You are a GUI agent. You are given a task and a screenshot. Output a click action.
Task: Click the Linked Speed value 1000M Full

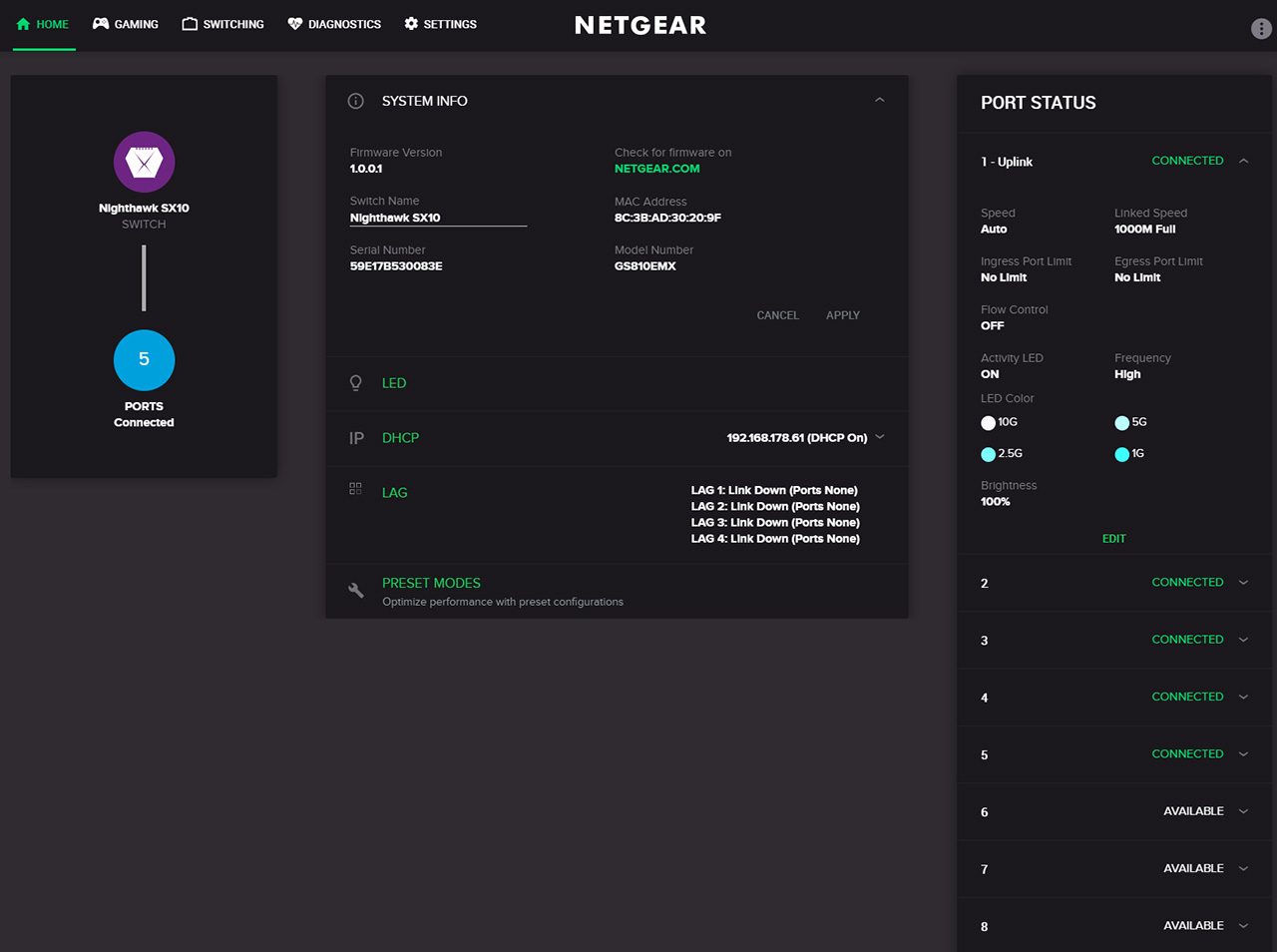point(1144,230)
